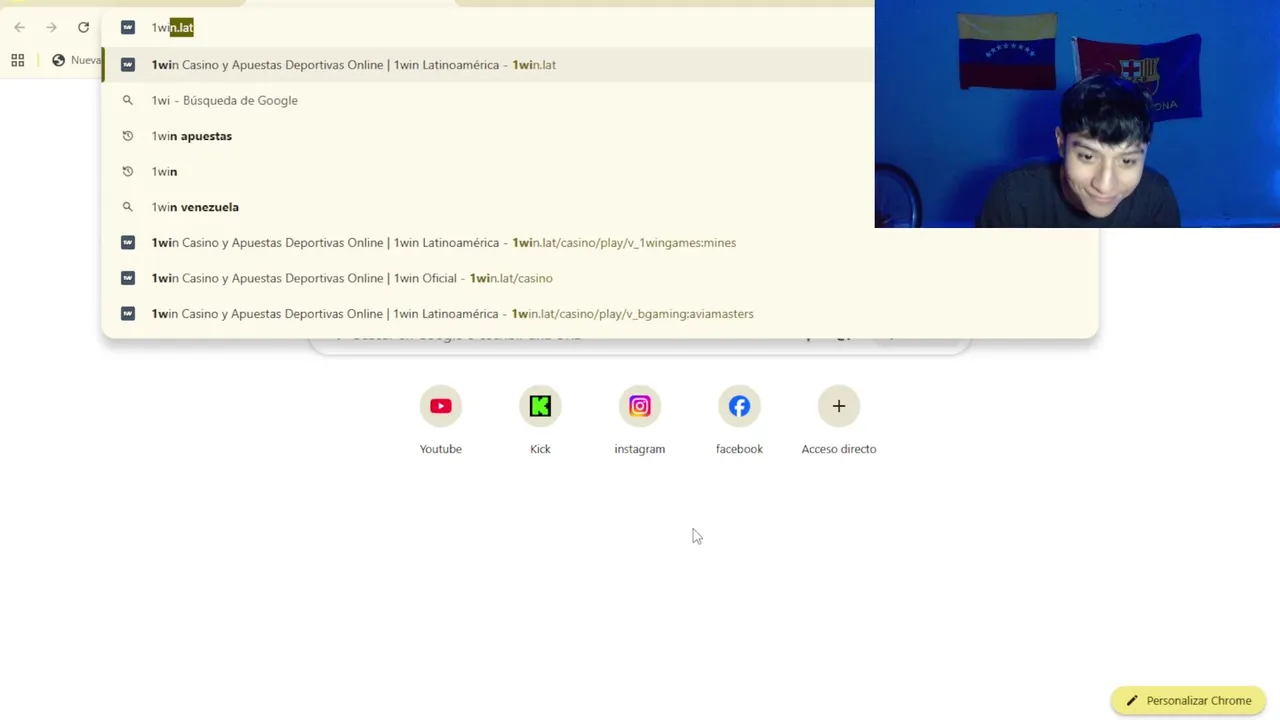Select the 1win Latinoamérica 1win.lat top suggestion
The image size is (1280, 720).
(488, 65)
